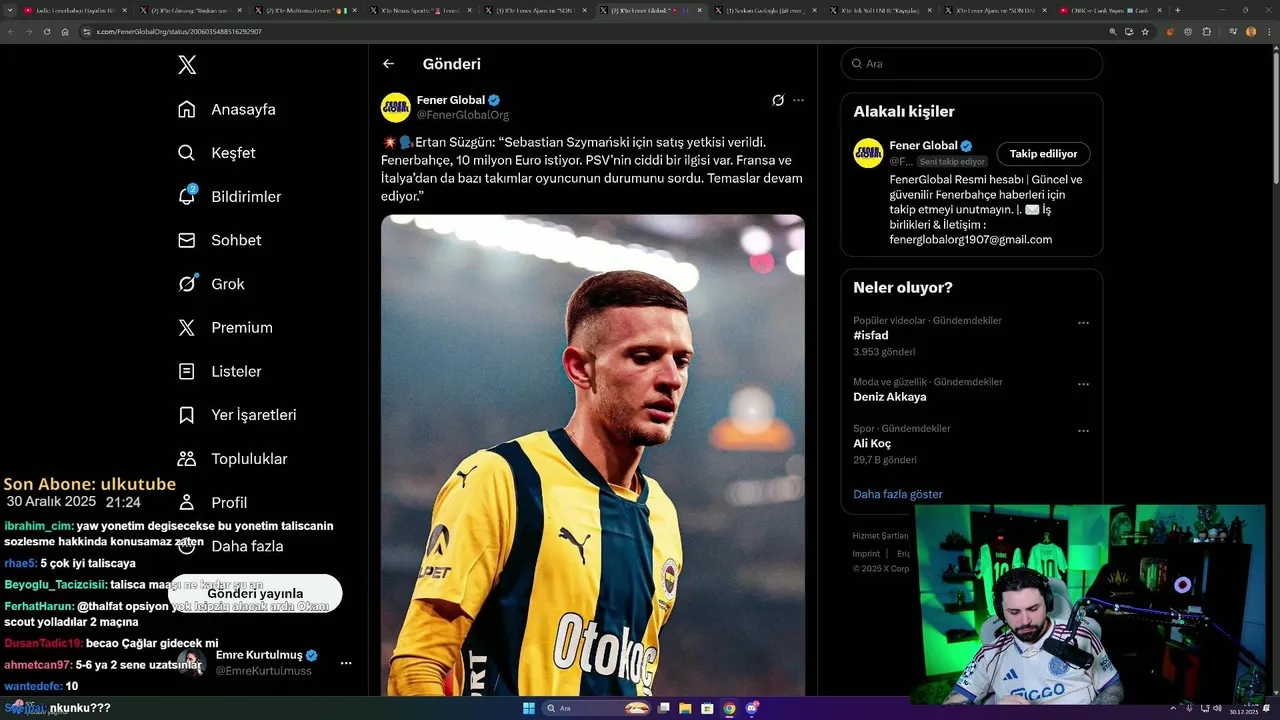Open the Ali Koç trending topic
The width and height of the screenshot is (1280, 720).
(872, 443)
